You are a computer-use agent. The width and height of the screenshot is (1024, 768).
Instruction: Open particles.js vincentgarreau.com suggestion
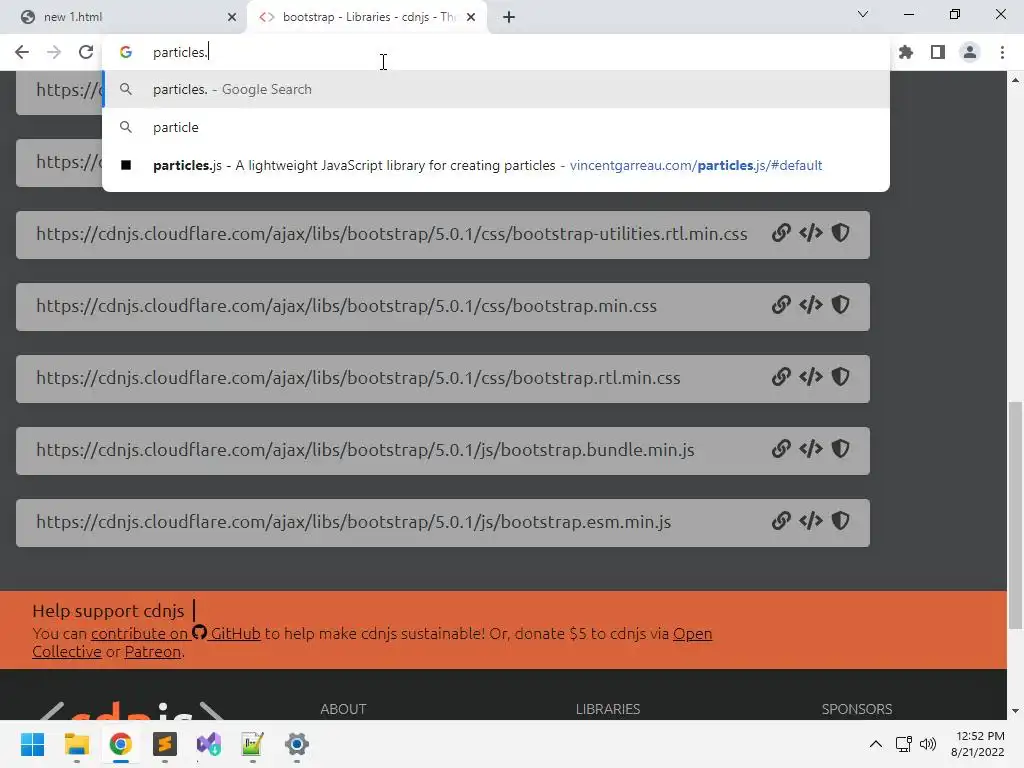click(496, 165)
